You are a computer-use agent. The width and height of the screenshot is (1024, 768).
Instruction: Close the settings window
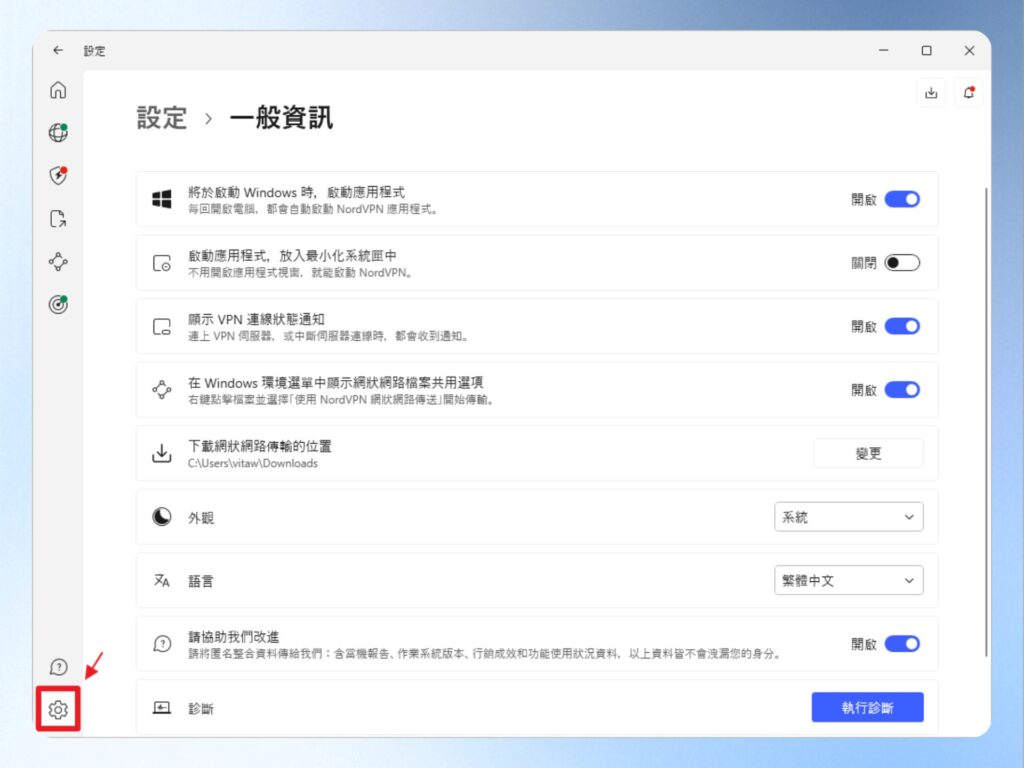point(969,50)
